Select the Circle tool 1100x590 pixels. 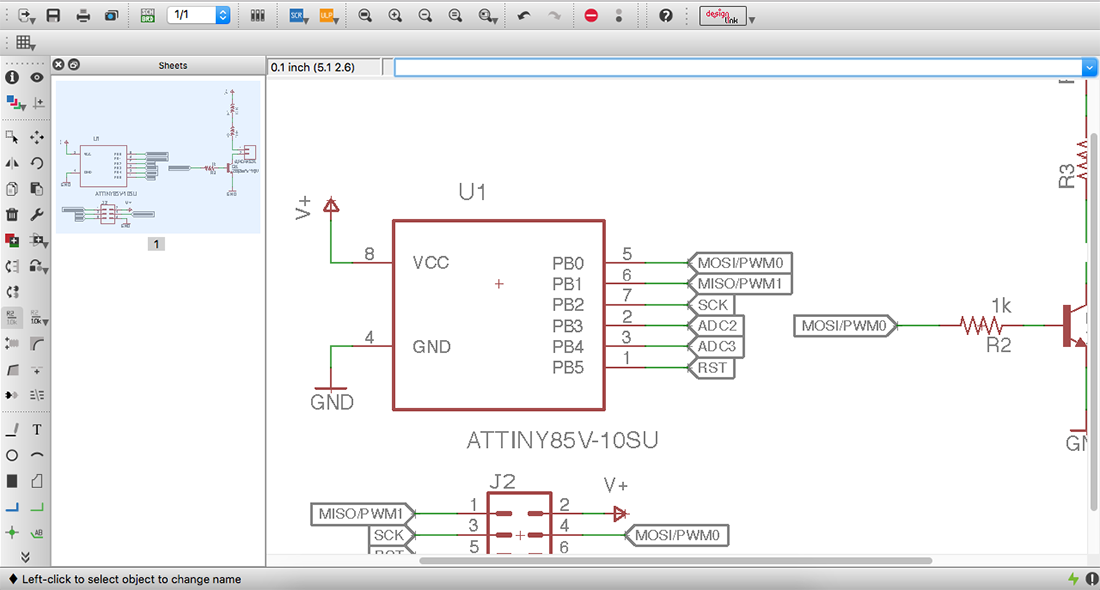click(12, 455)
